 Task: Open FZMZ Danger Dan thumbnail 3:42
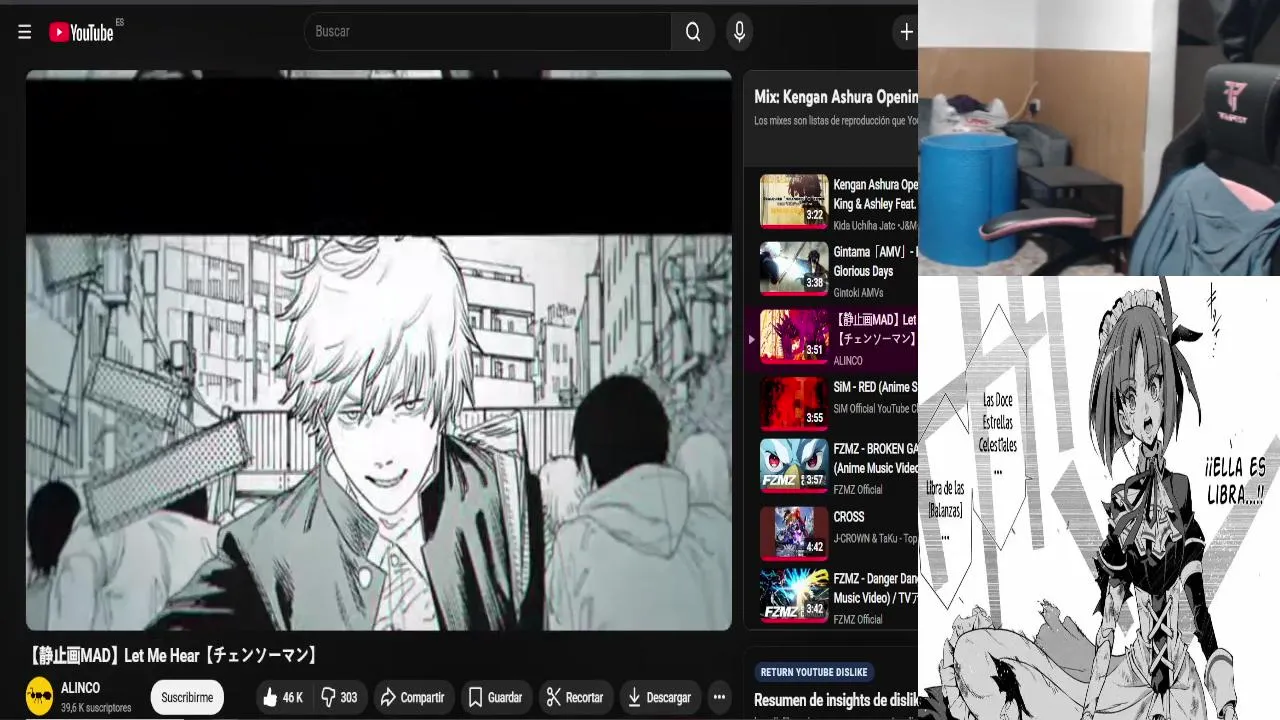[794, 595]
